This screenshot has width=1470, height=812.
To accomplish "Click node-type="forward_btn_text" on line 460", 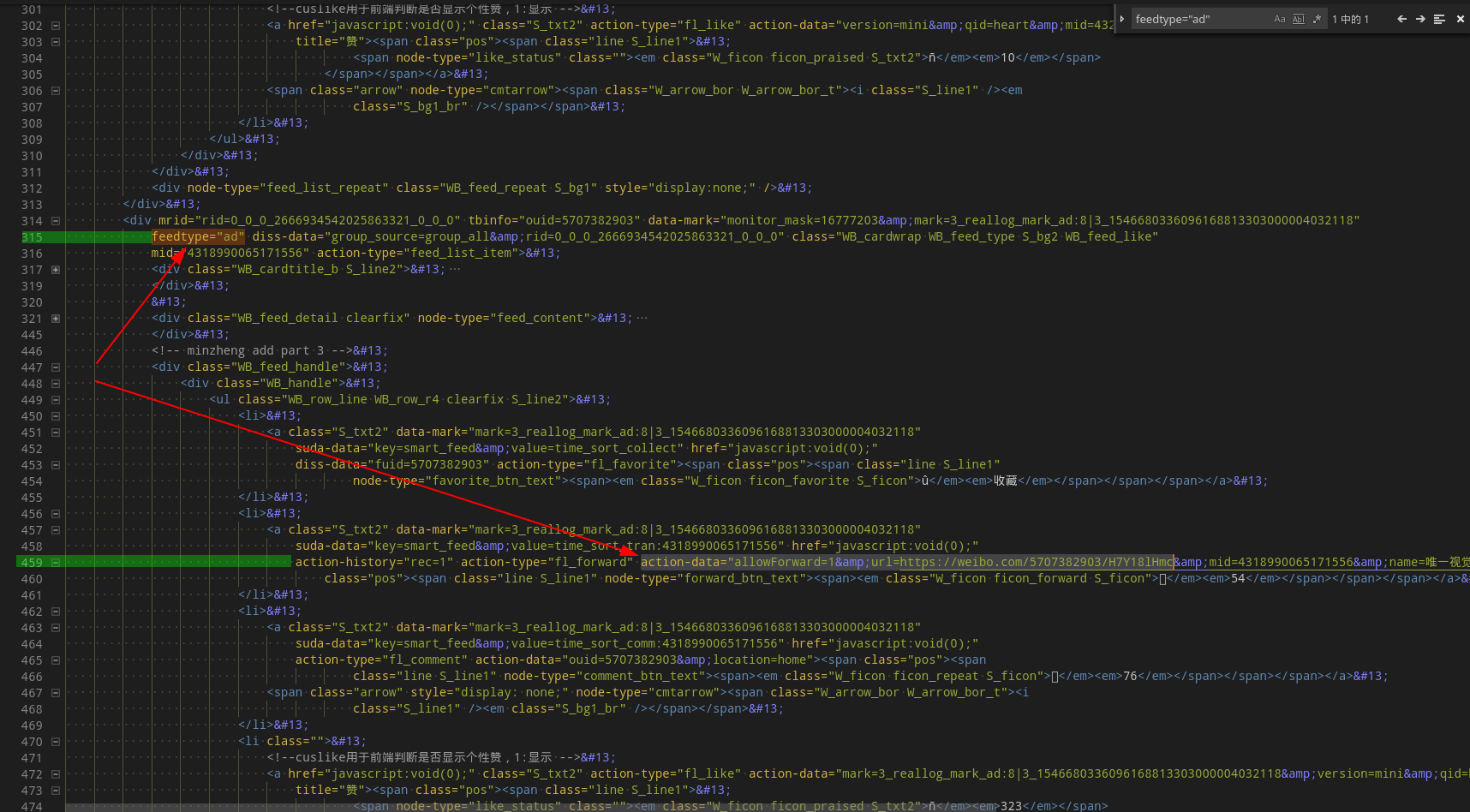I will (706, 578).
